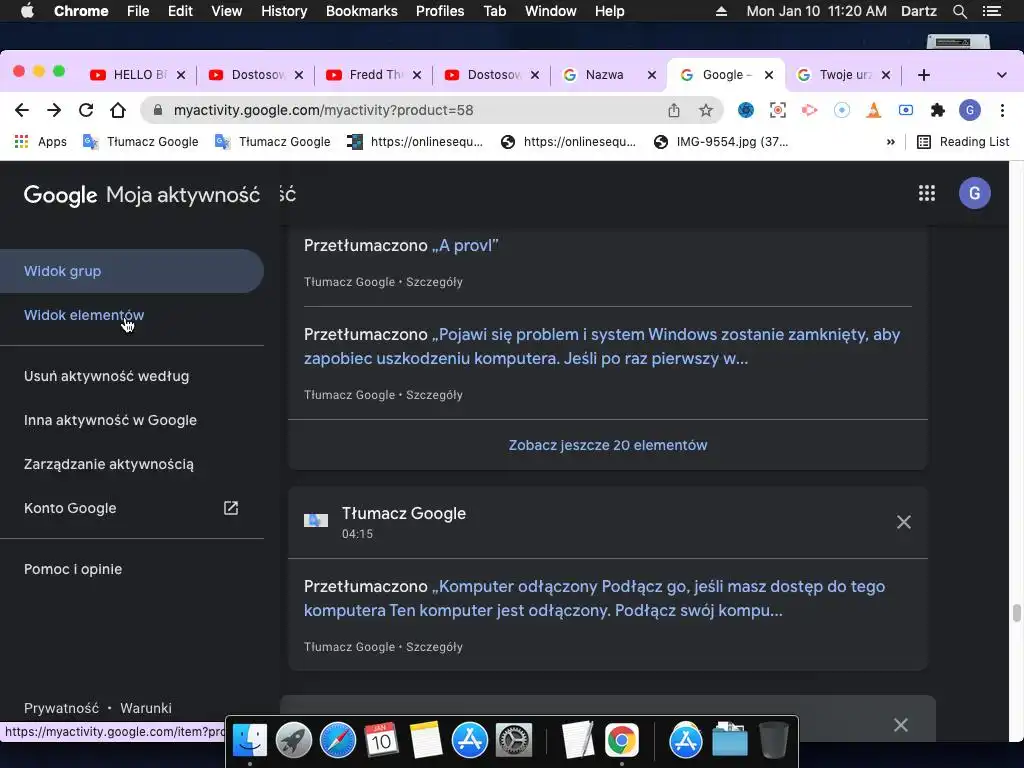Open Safari from the Dock
1024x768 pixels.
[338, 741]
